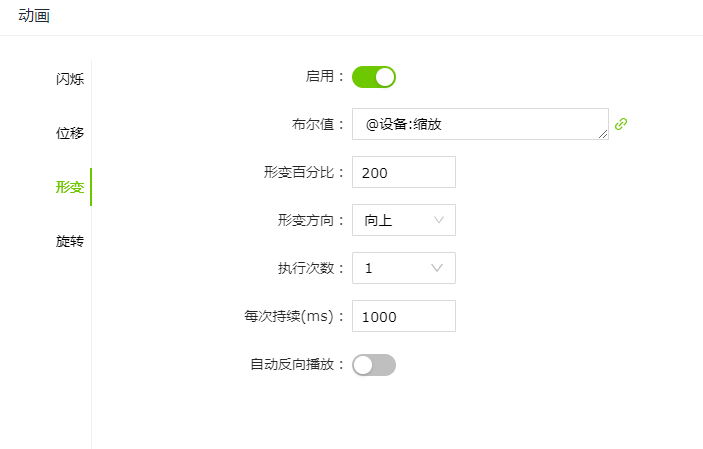Focus the 形变百分比 input with 200
This screenshot has width=703, height=449.
(404, 172)
